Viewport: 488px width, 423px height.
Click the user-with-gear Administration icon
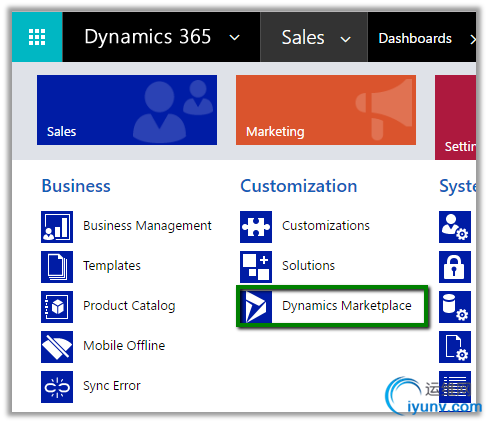pyautogui.click(x=455, y=227)
